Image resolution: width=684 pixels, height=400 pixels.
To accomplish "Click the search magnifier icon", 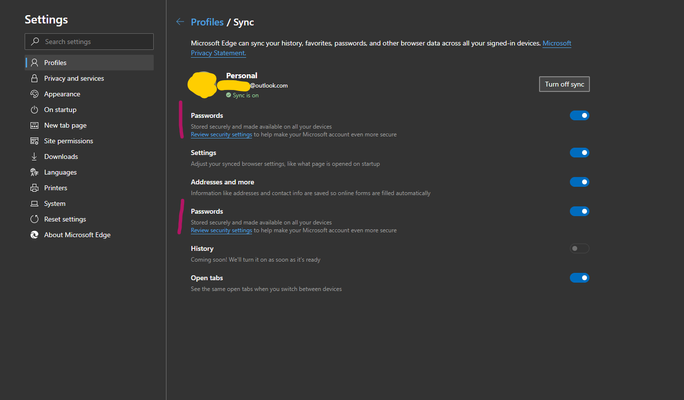I will click(35, 41).
